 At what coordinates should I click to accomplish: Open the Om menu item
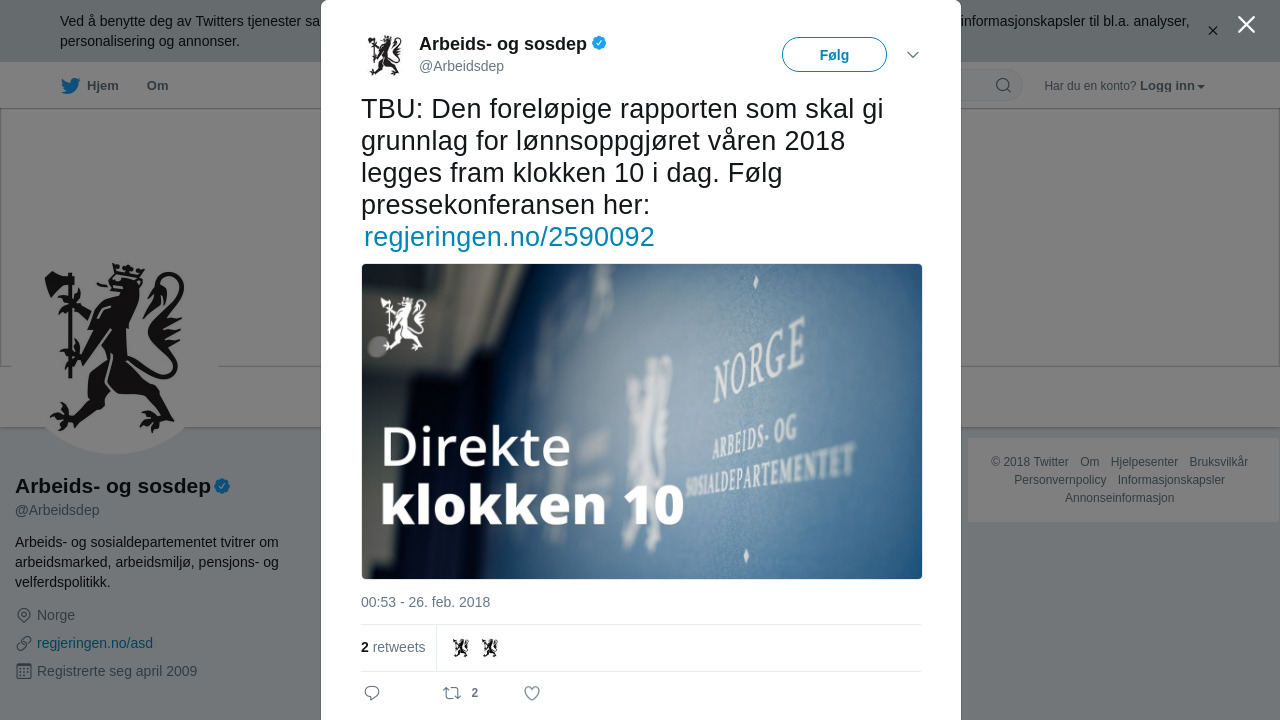(157, 86)
